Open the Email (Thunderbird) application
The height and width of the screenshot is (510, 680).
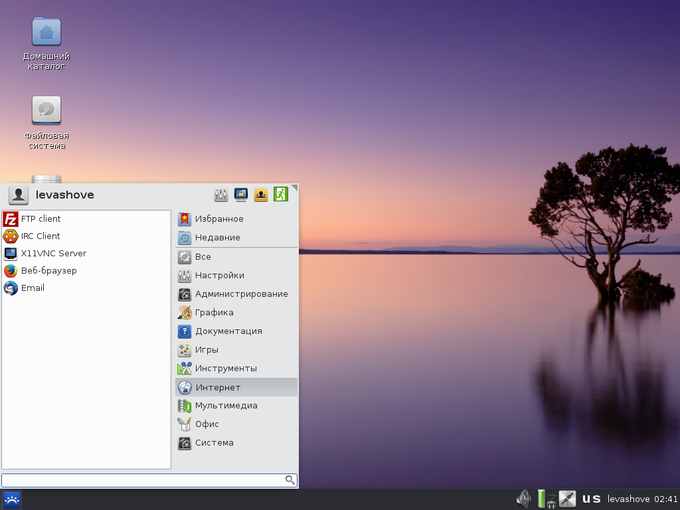coord(86,288)
